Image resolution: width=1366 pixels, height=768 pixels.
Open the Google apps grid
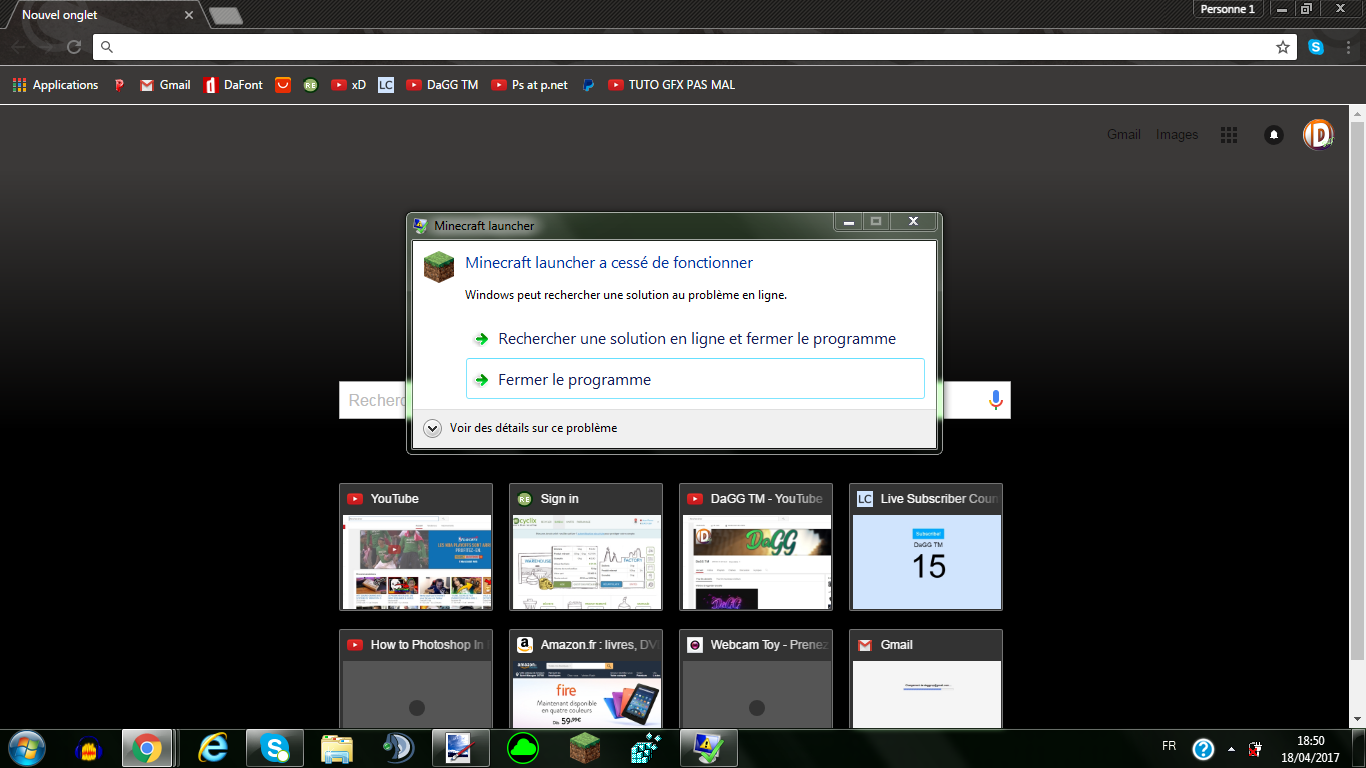[x=1229, y=134]
